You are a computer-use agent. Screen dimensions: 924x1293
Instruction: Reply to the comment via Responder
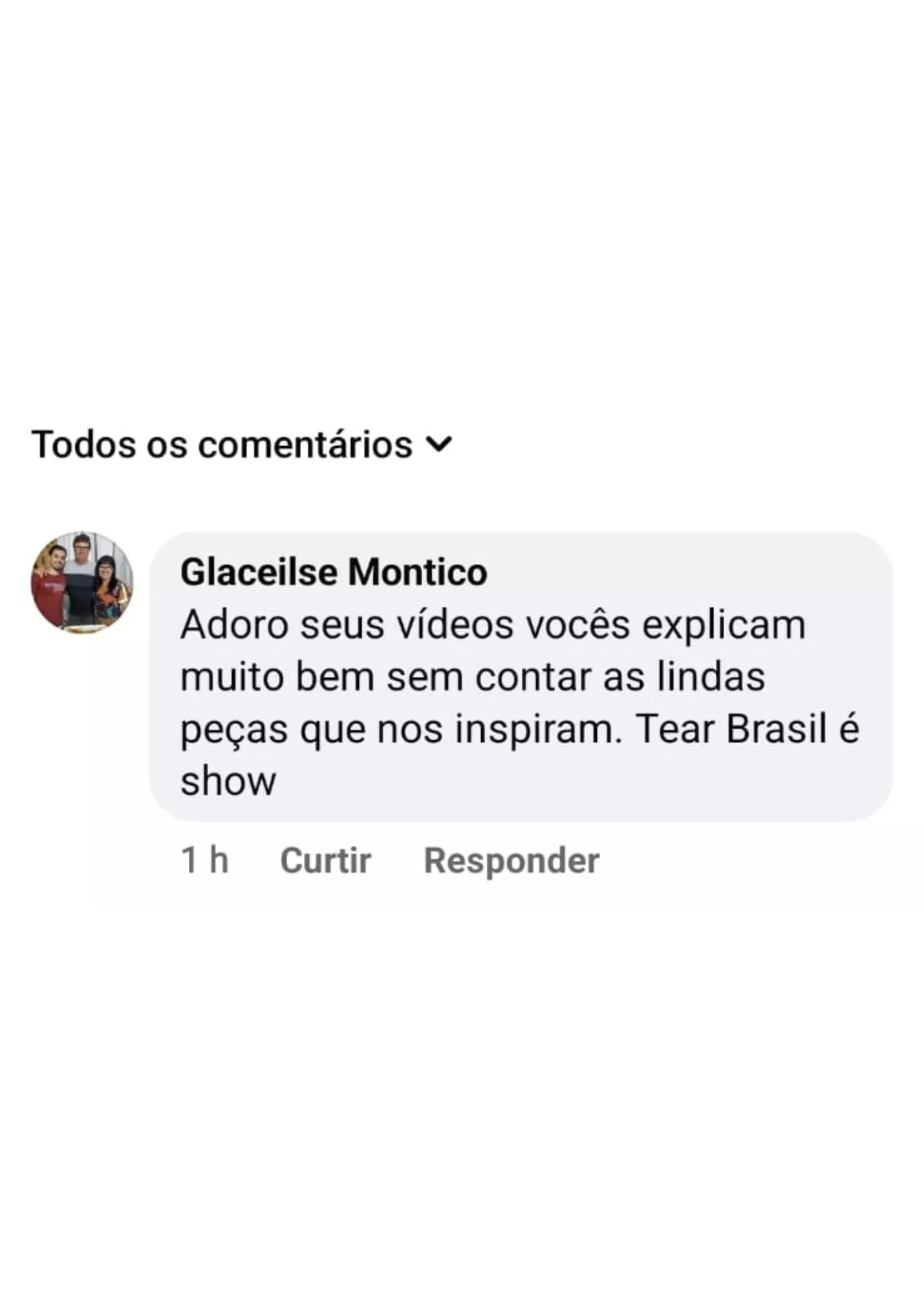click(511, 860)
